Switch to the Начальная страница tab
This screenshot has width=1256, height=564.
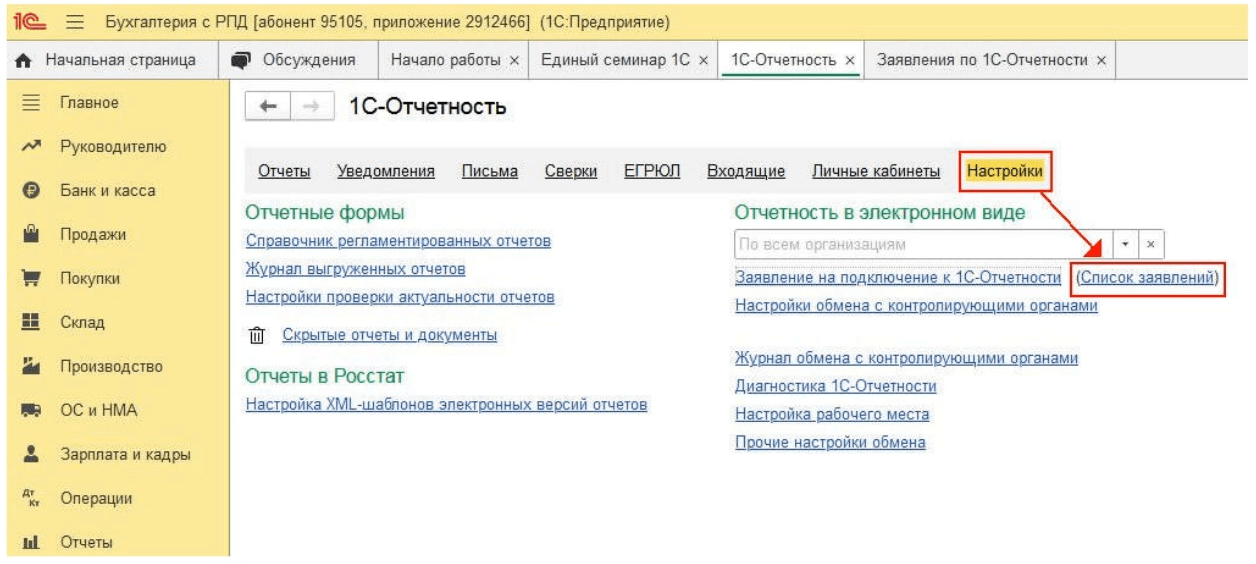click(x=110, y=60)
